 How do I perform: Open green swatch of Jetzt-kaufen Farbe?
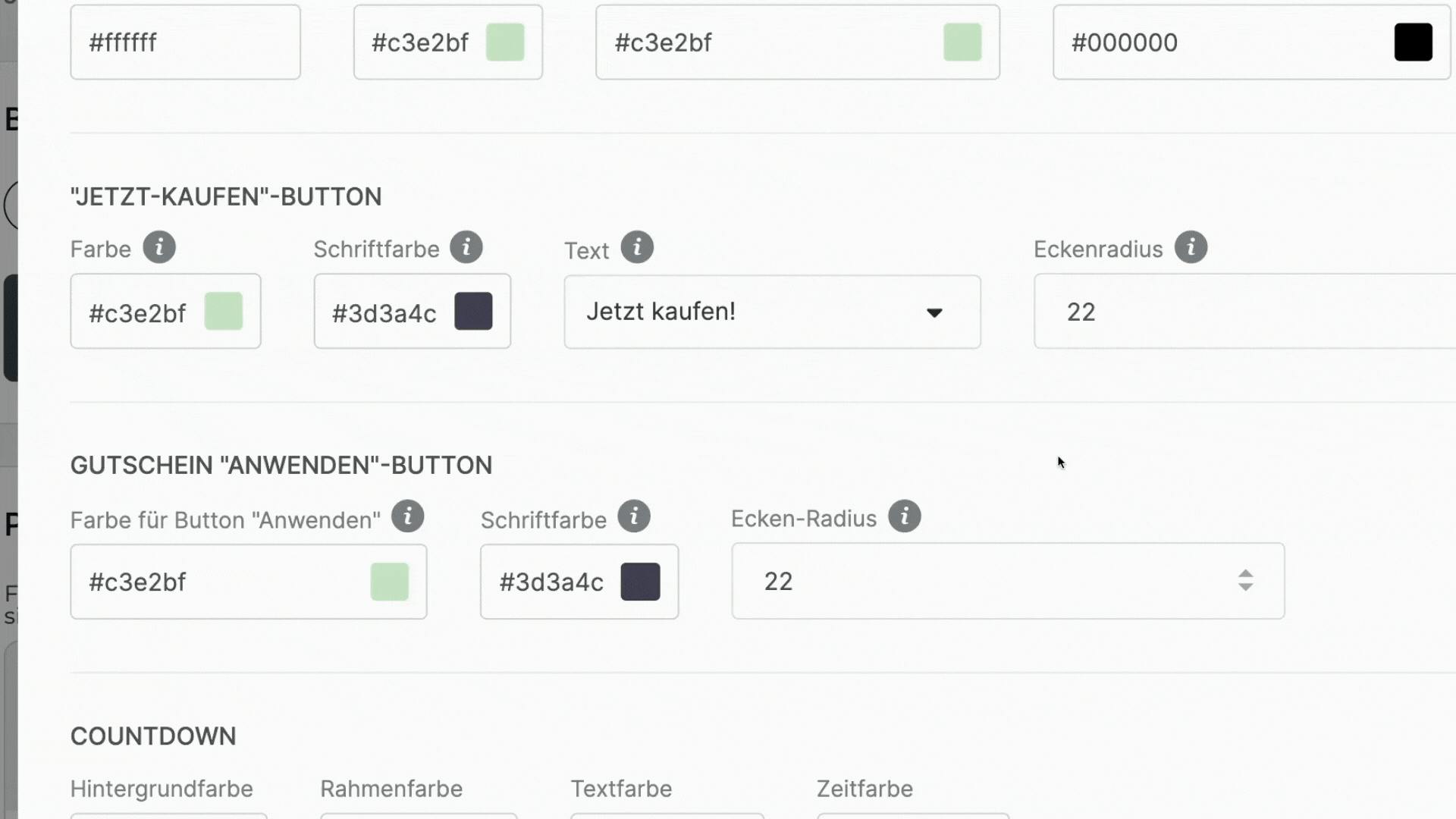(224, 312)
